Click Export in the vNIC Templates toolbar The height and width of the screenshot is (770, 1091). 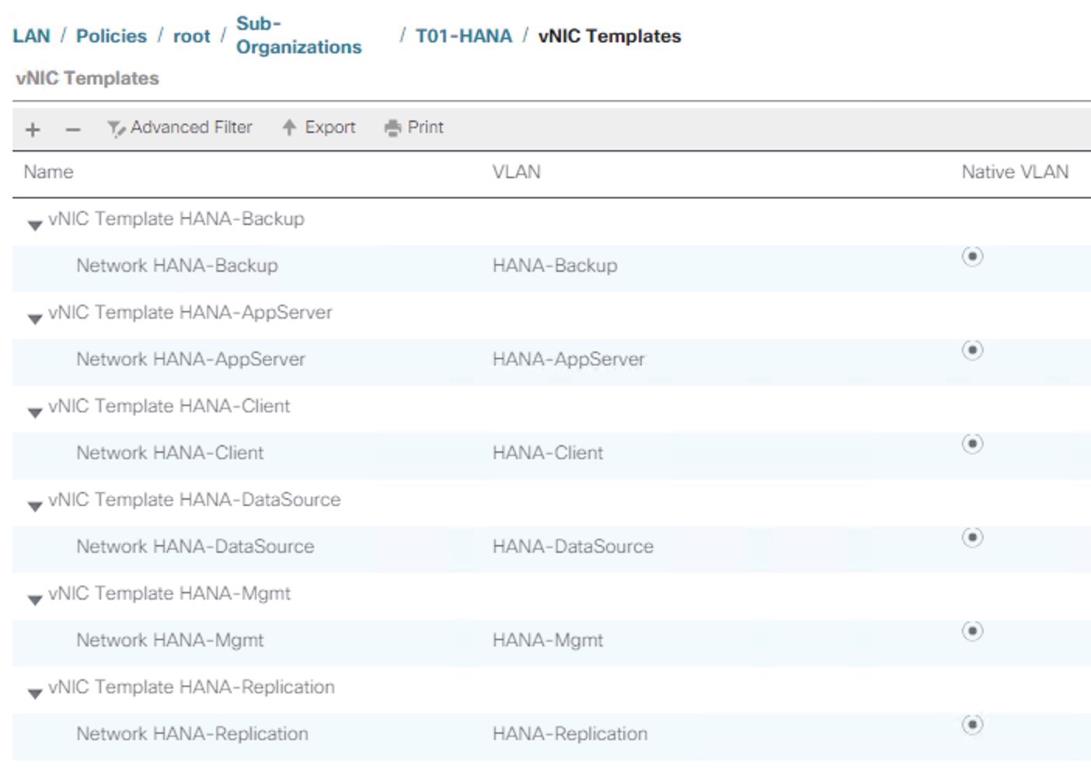point(319,127)
